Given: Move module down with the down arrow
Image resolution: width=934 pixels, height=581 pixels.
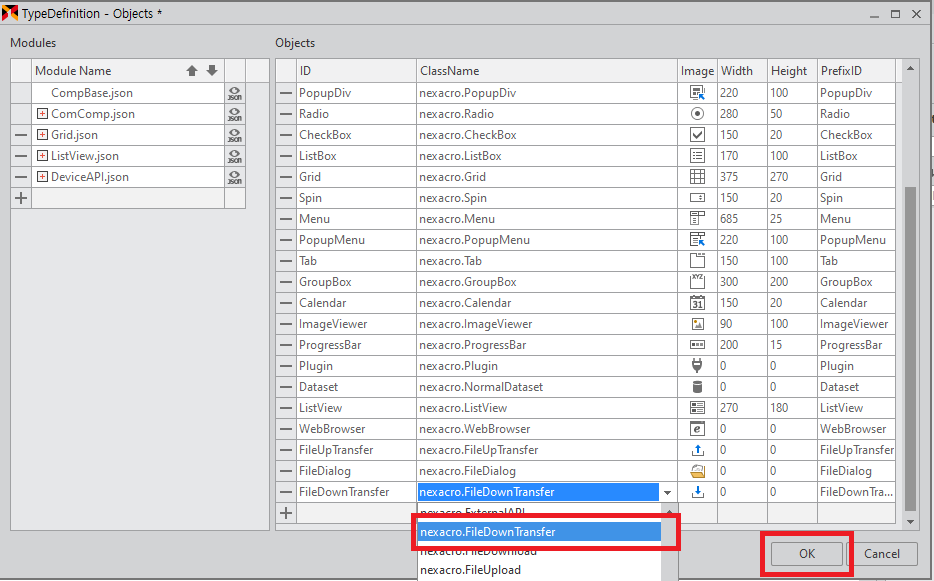Looking at the screenshot, I should (x=211, y=71).
